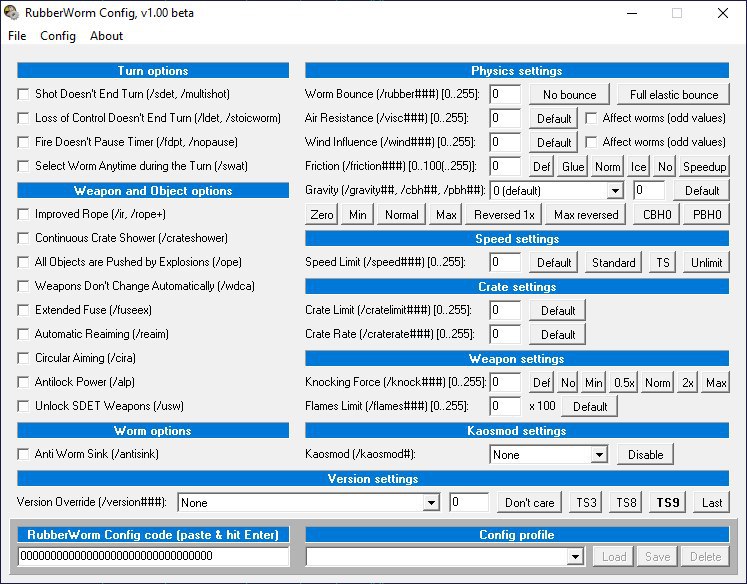747x584 pixels.
Task: Set gravity to Max
Action: click(446, 214)
